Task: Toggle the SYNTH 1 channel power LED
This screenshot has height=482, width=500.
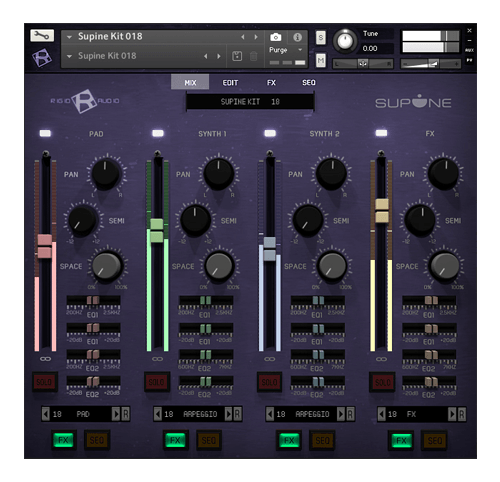Action: tap(158, 133)
